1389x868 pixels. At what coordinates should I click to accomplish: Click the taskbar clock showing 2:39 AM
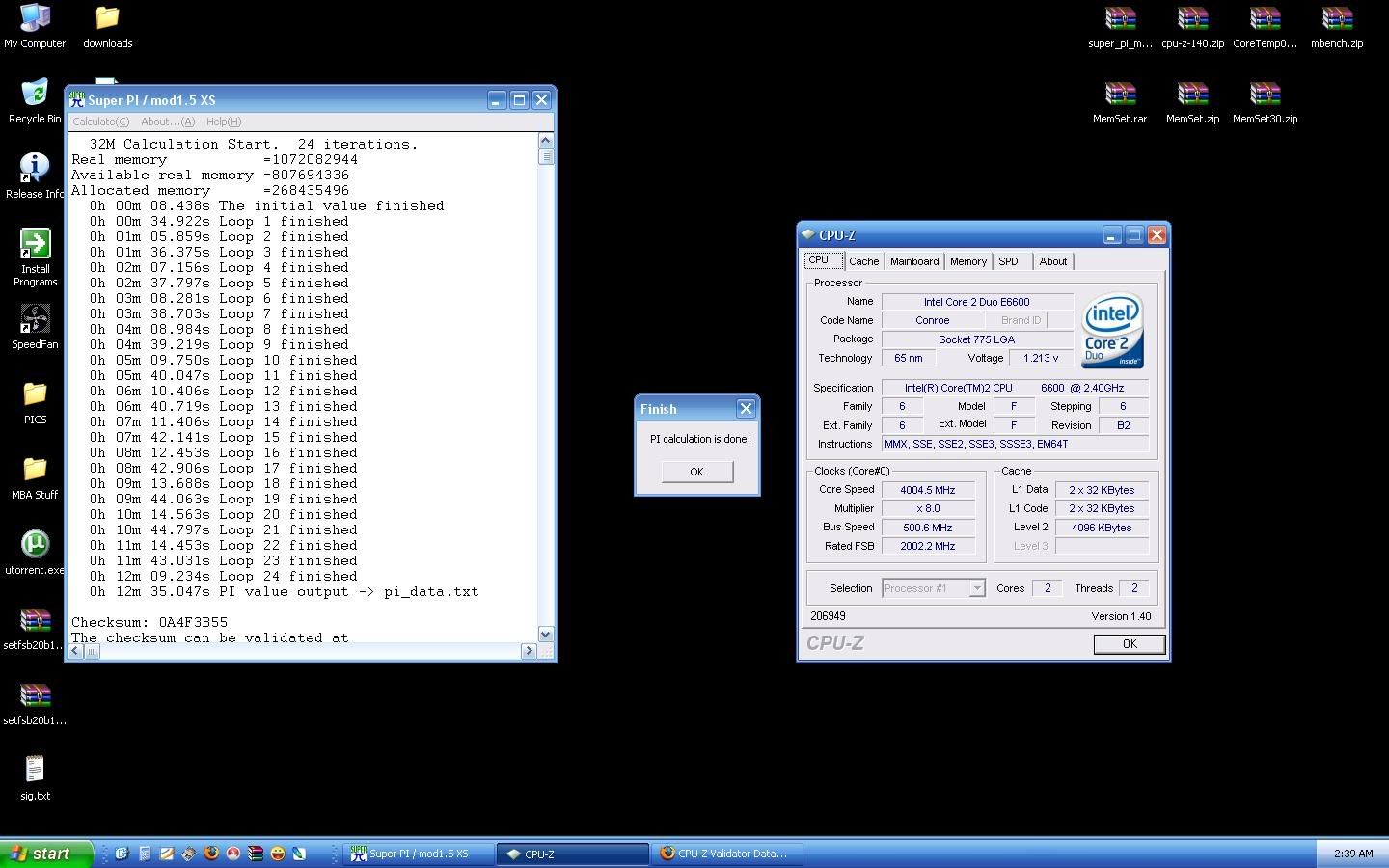coord(1353,854)
